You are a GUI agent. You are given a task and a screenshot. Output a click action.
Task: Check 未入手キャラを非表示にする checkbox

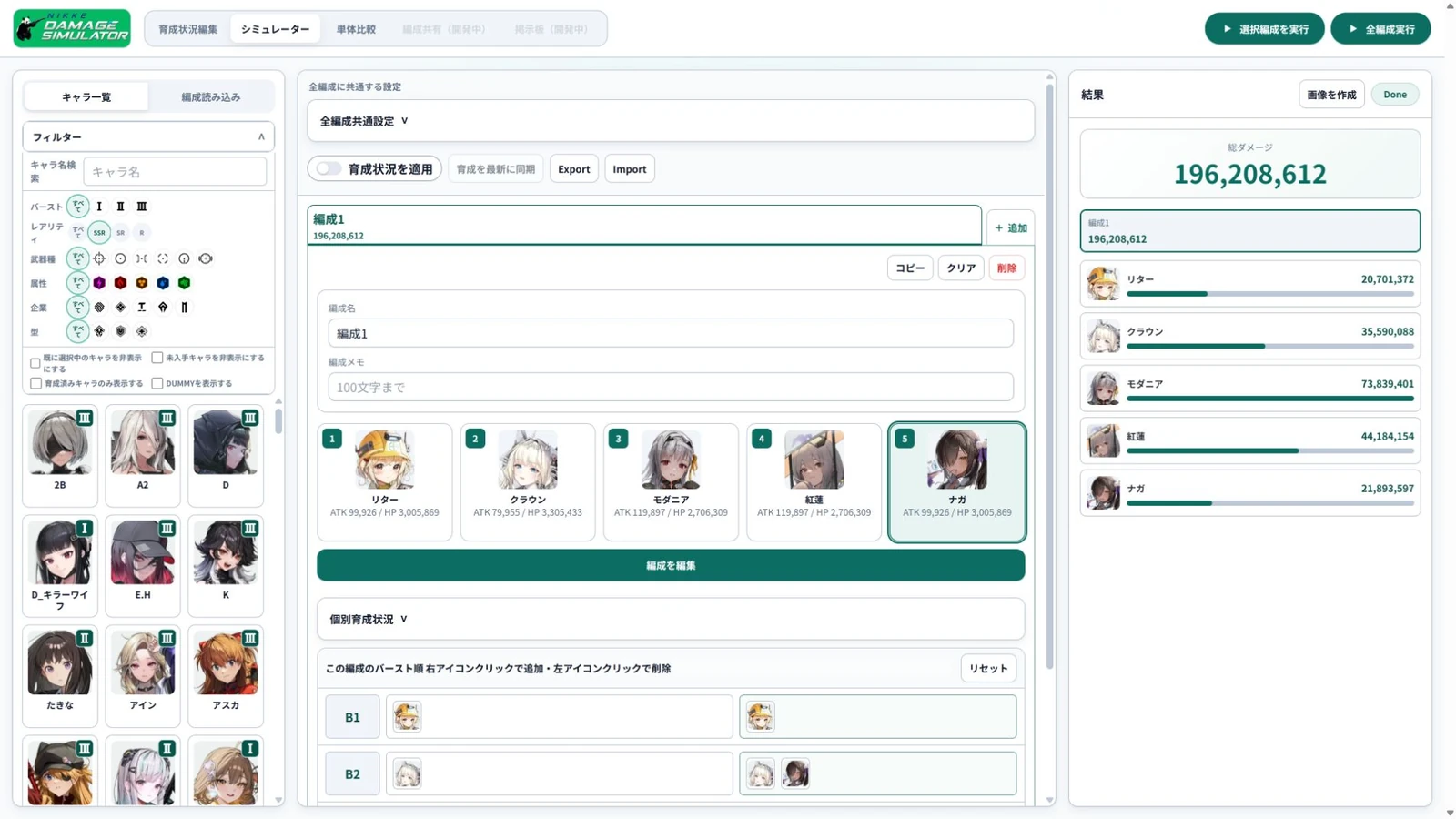tap(157, 358)
